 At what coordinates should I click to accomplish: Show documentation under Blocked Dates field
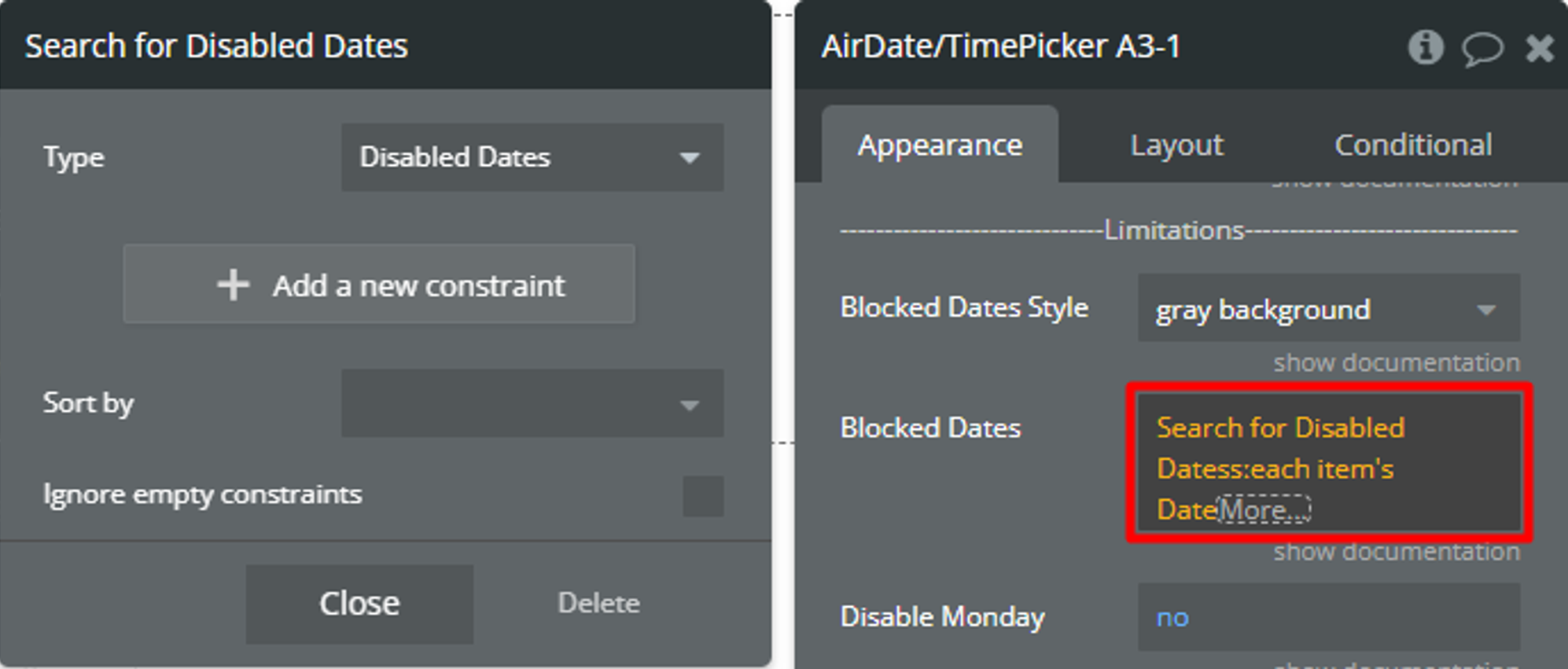click(1397, 552)
